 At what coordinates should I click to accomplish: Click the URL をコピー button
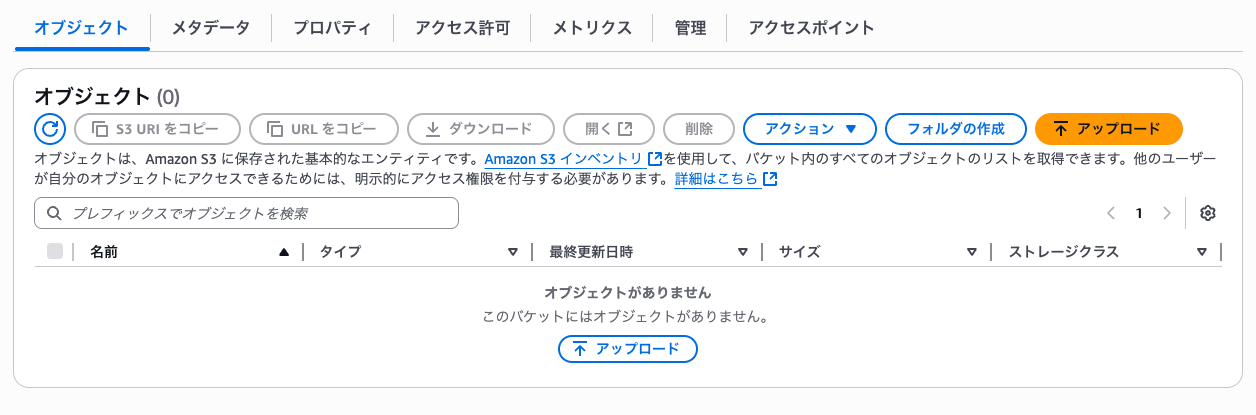pos(324,129)
